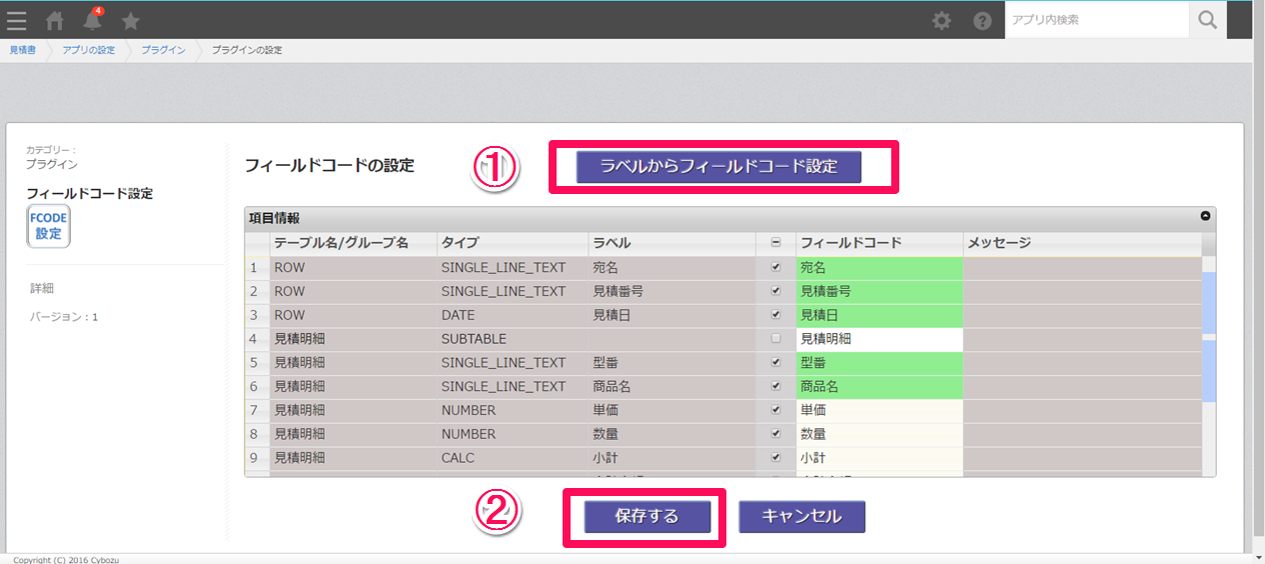
Task: Open favorites star icon
Action: [130, 20]
